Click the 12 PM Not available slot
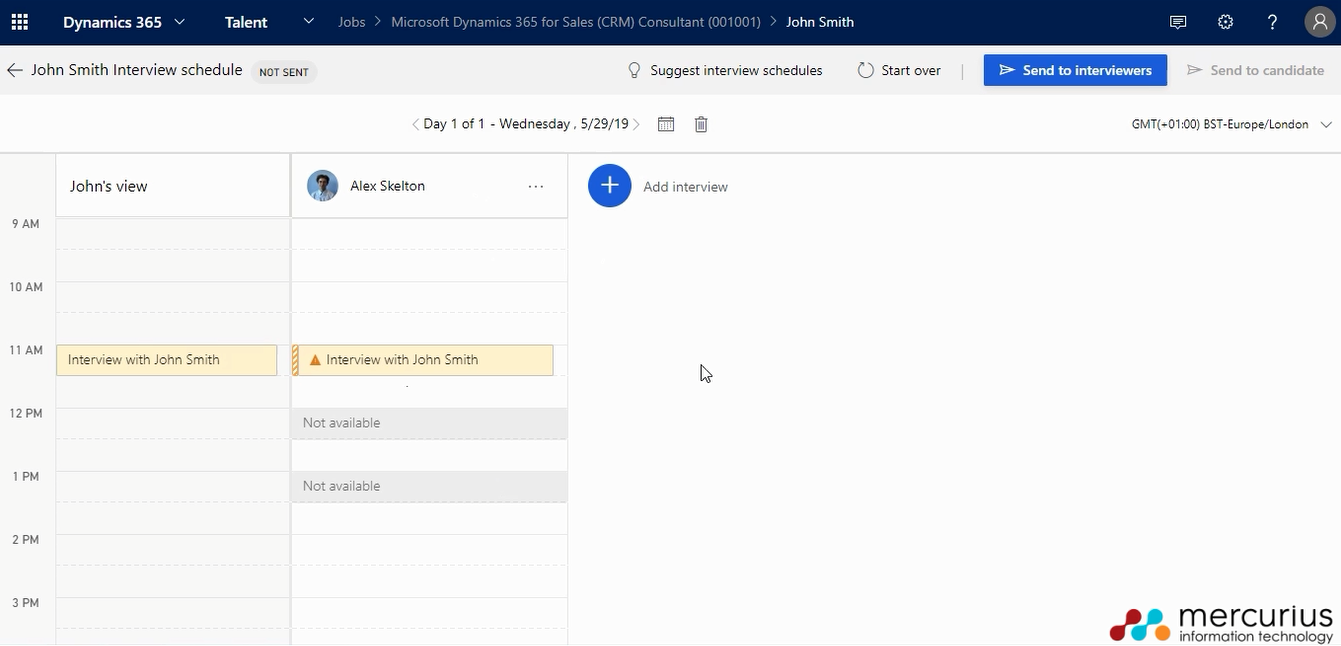 (x=429, y=423)
